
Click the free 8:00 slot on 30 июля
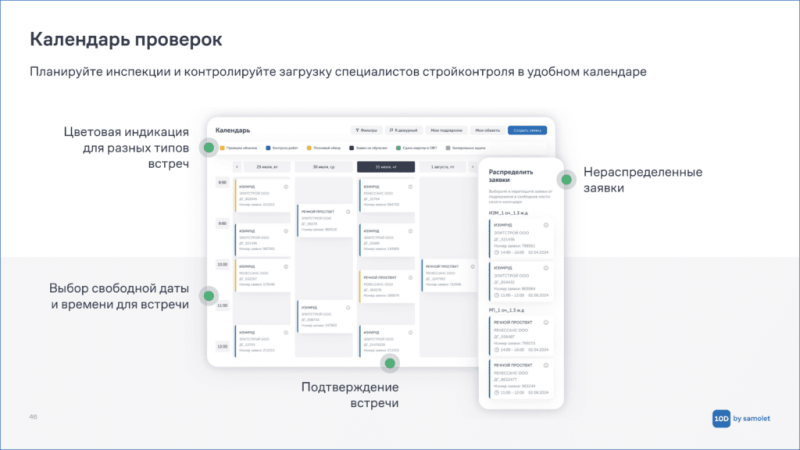tap(324, 190)
